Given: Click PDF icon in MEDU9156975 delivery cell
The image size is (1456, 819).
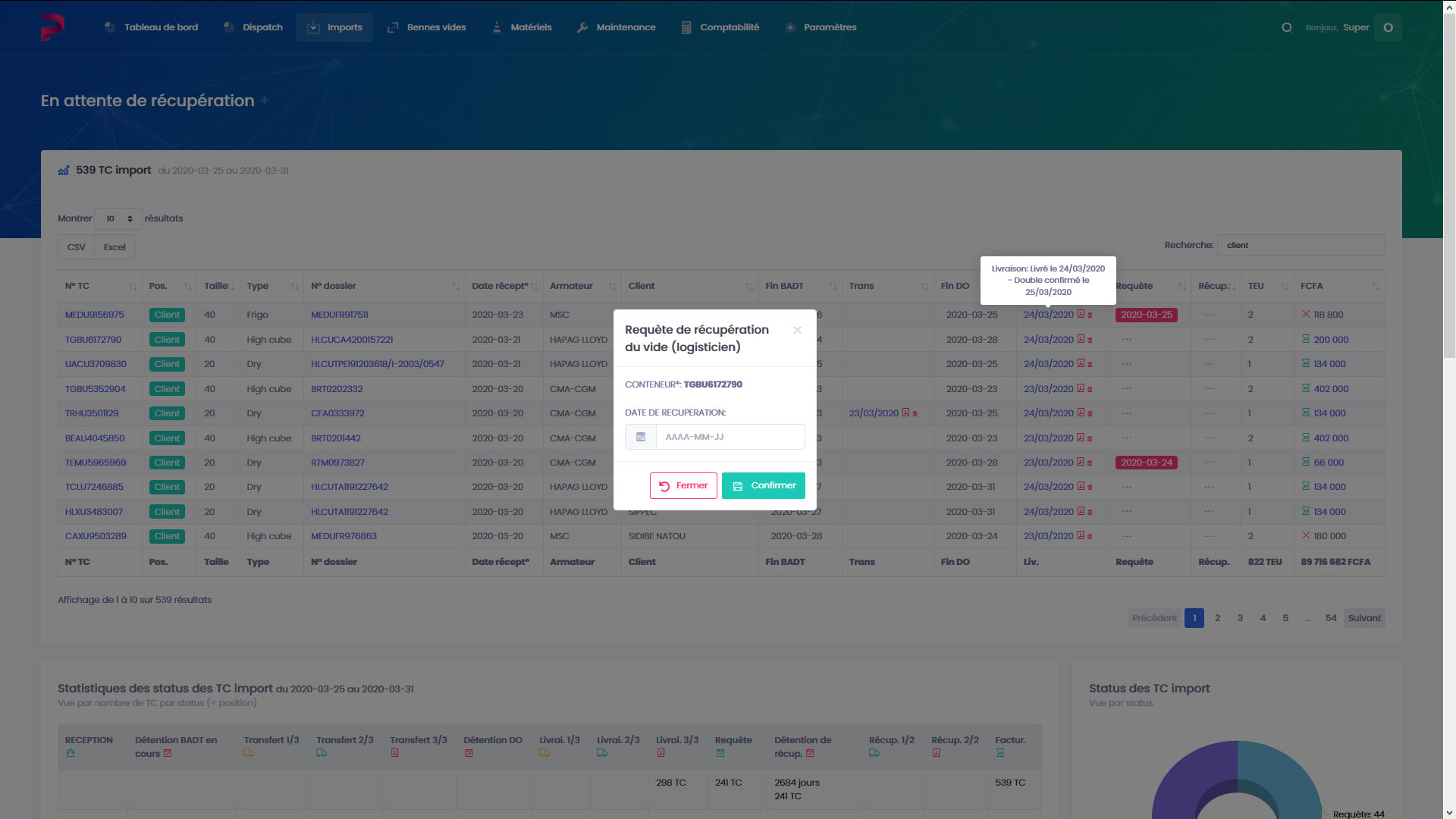Looking at the screenshot, I should pyautogui.click(x=1081, y=314).
